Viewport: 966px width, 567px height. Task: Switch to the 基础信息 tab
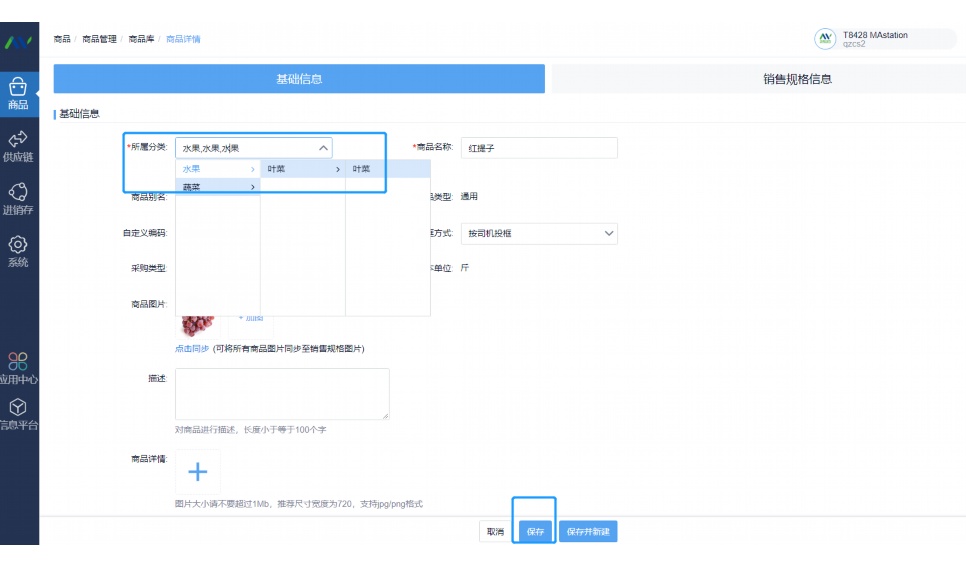(299, 79)
